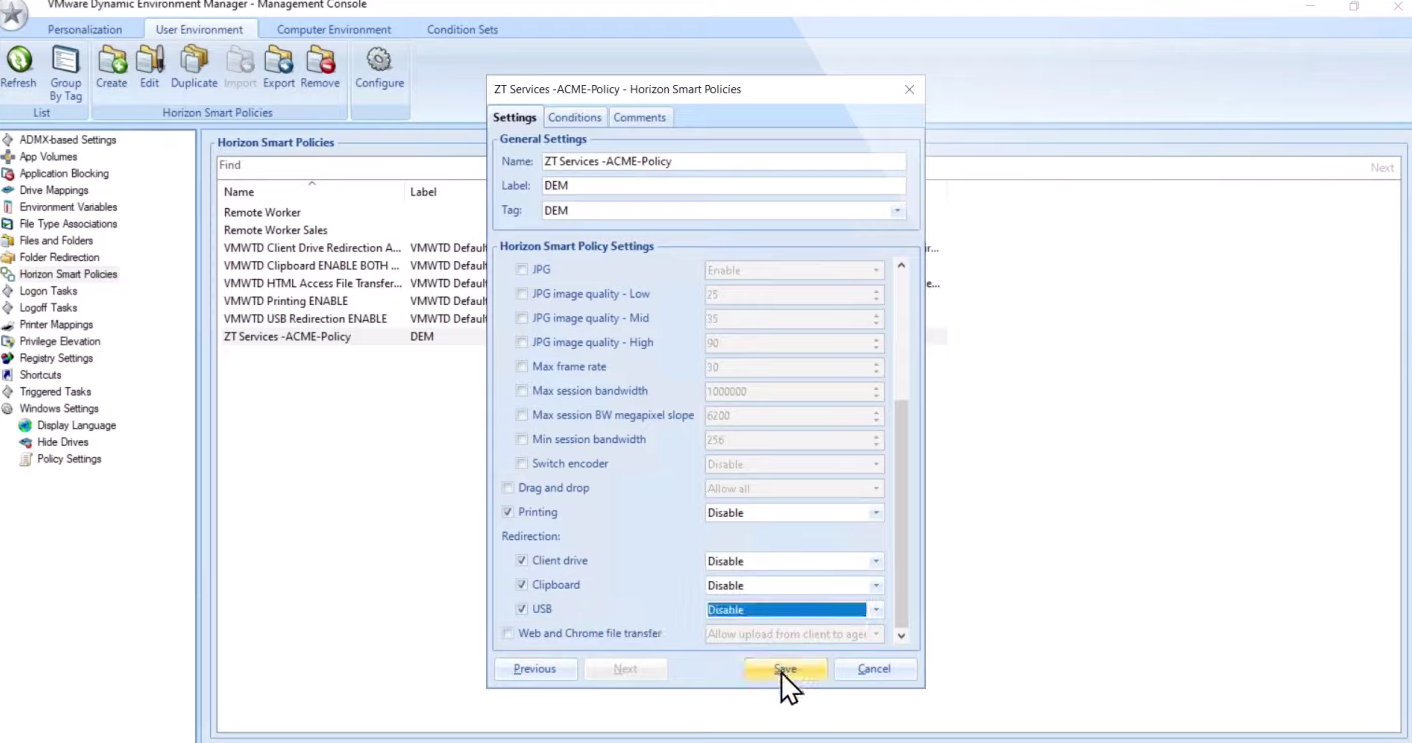Image resolution: width=1412 pixels, height=743 pixels.
Task: Select Display Language under Windows Settings
Action: click(x=76, y=426)
